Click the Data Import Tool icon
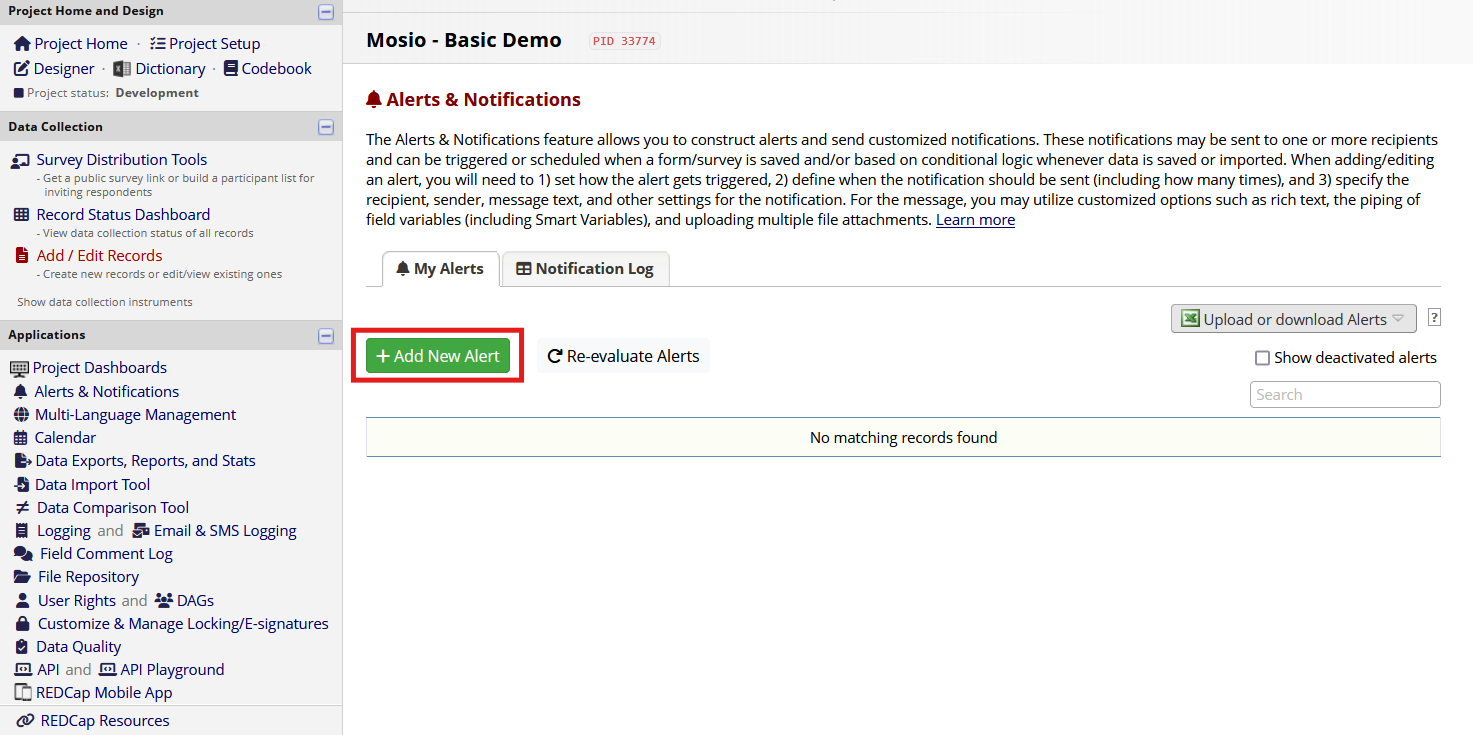Image resolution: width=1473 pixels, height=735 pixels. pyautogui.click(x=22, y=485)
